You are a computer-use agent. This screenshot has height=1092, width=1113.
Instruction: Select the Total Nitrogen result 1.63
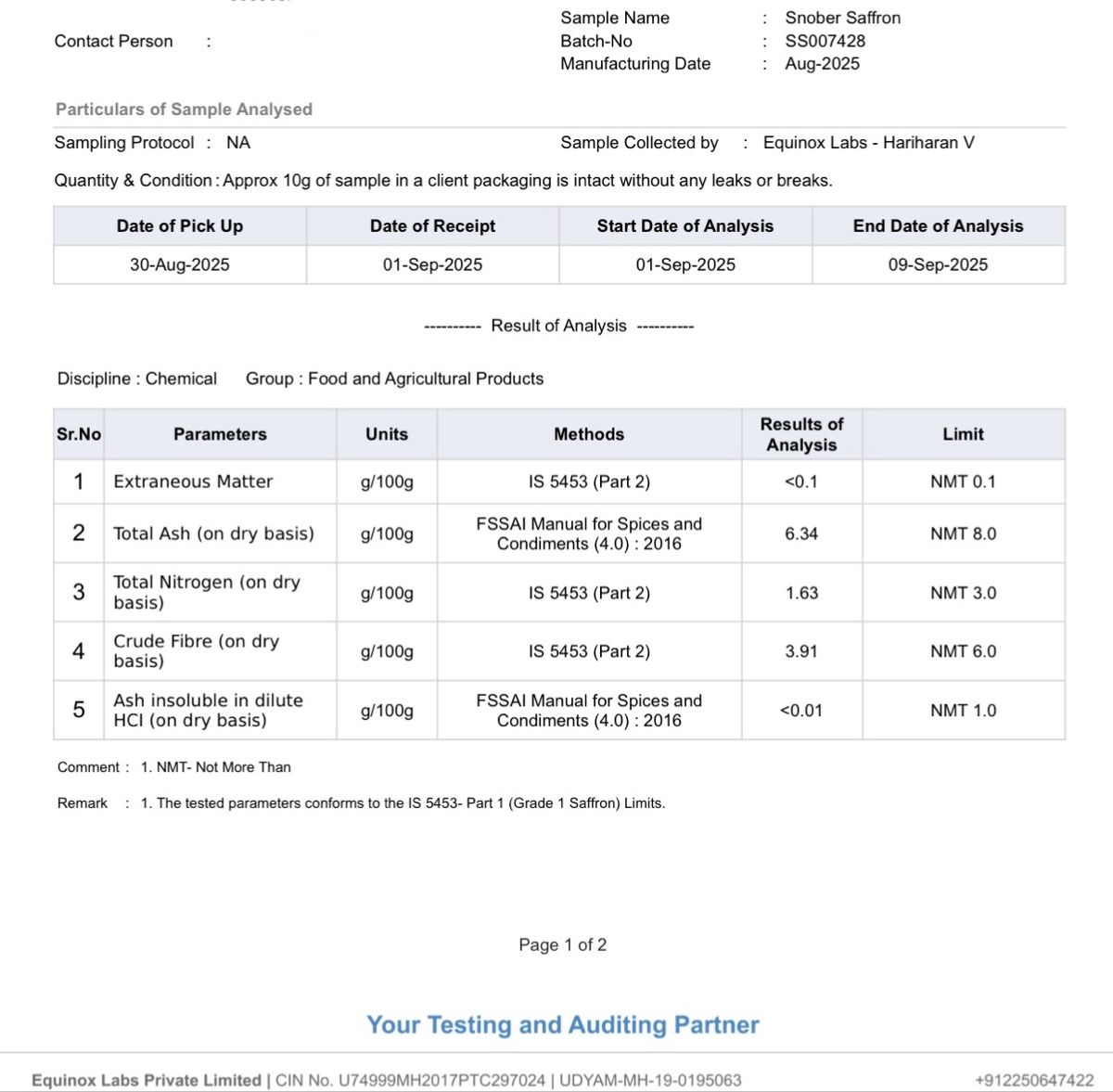801,593
